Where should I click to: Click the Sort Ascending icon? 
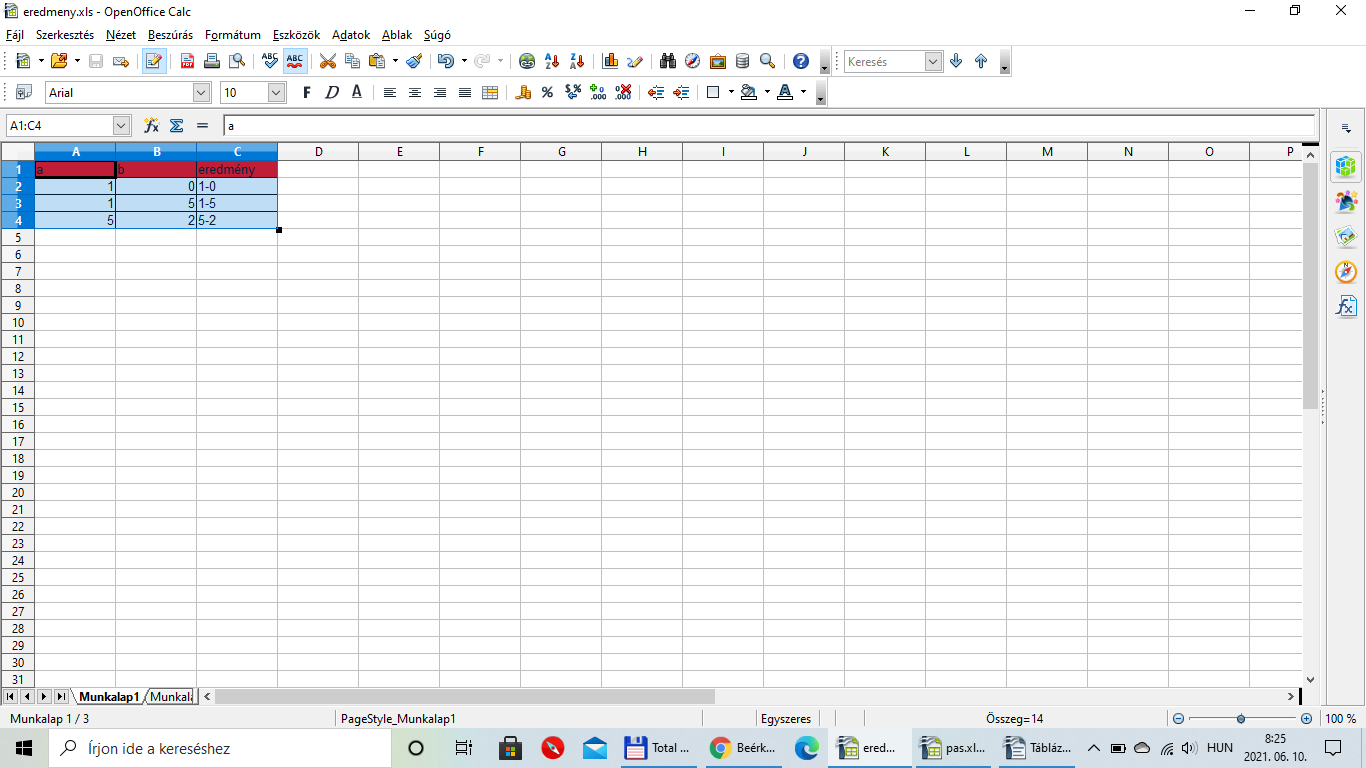point(551,61)
